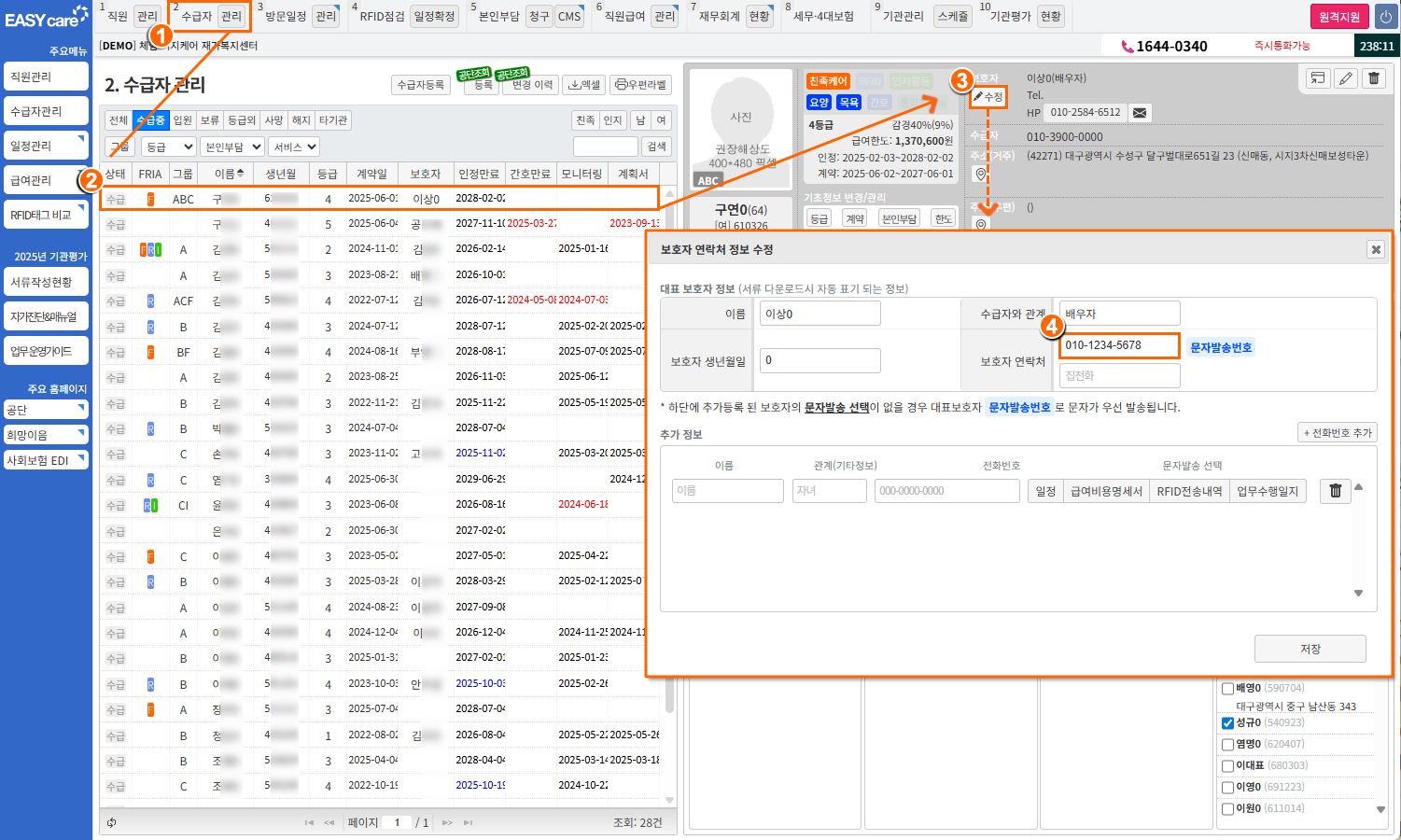Click the trash icon in the recipient detail header
The width and height of the screenshot is (1401, 840).
1374,78
